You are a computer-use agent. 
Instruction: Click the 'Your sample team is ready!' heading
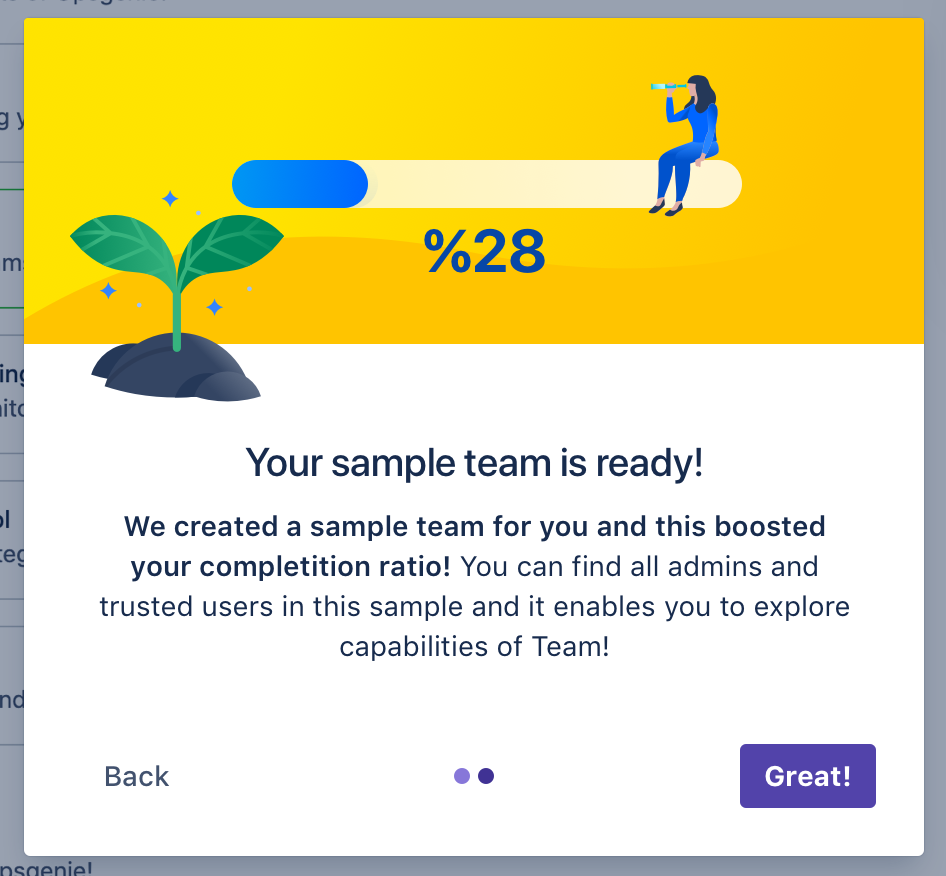[474, 463]
